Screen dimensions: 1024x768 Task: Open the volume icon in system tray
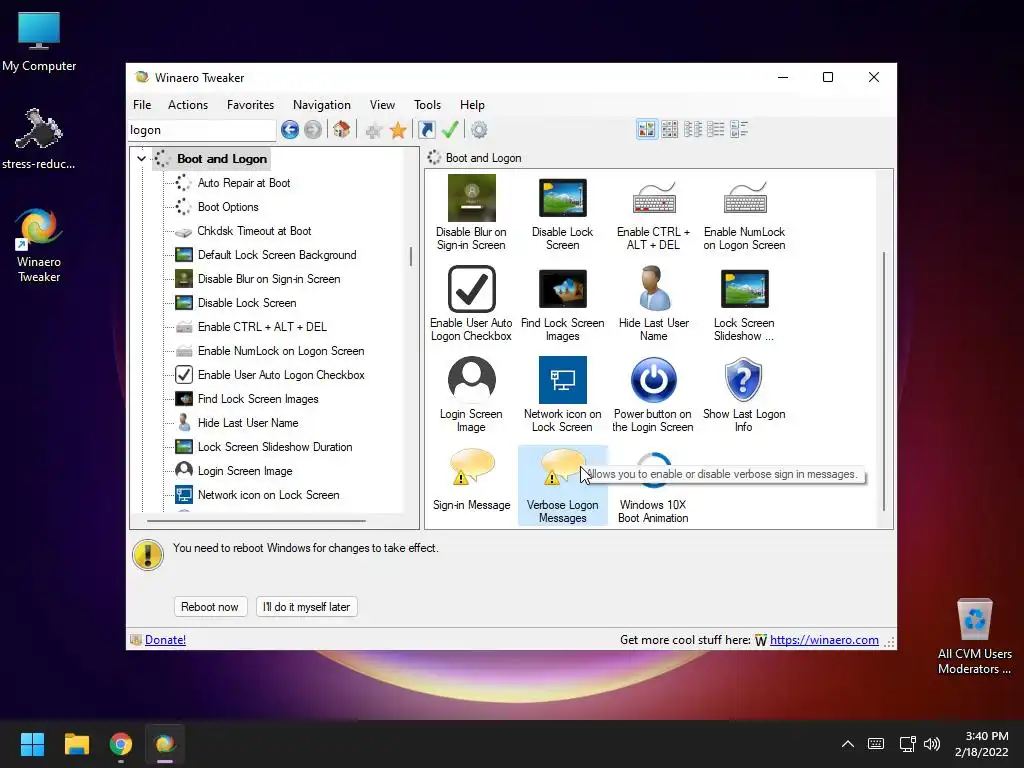[932, 744]
